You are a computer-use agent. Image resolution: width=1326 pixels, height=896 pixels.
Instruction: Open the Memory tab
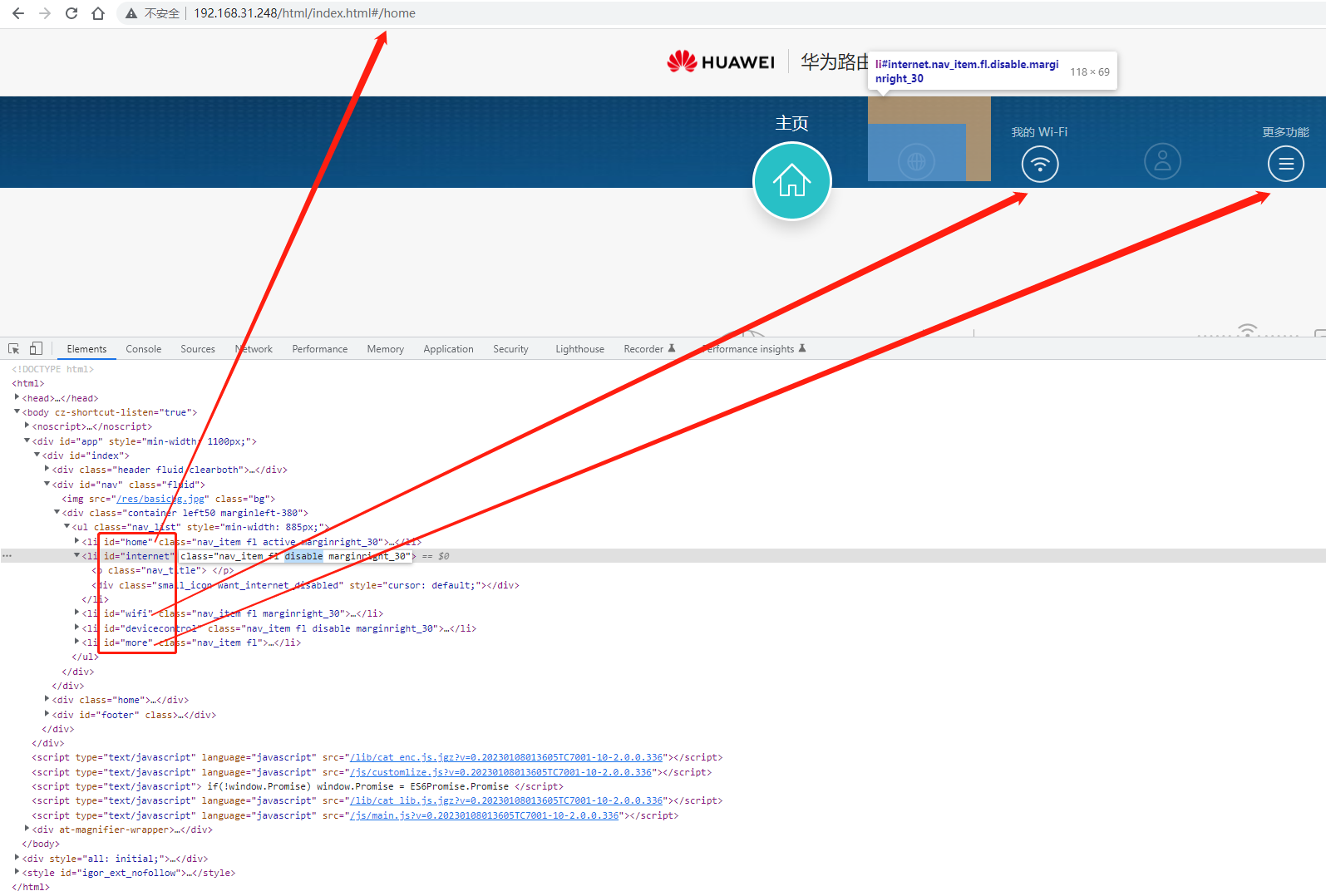(x=386, y=349)
